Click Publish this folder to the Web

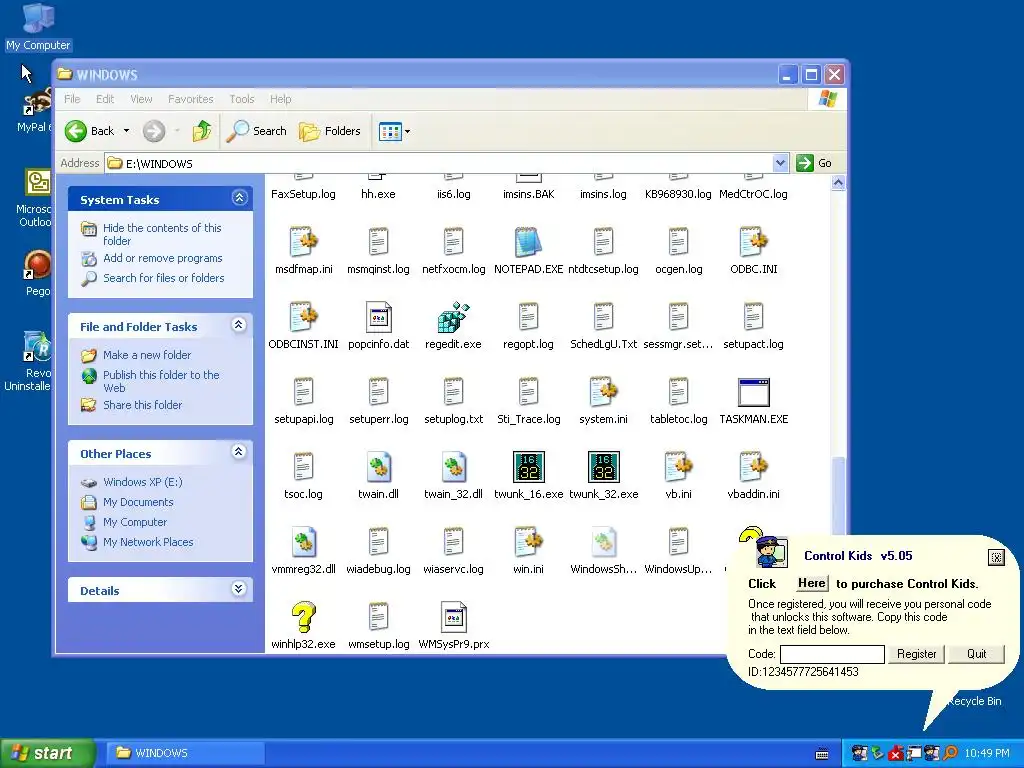coord(161,381)
